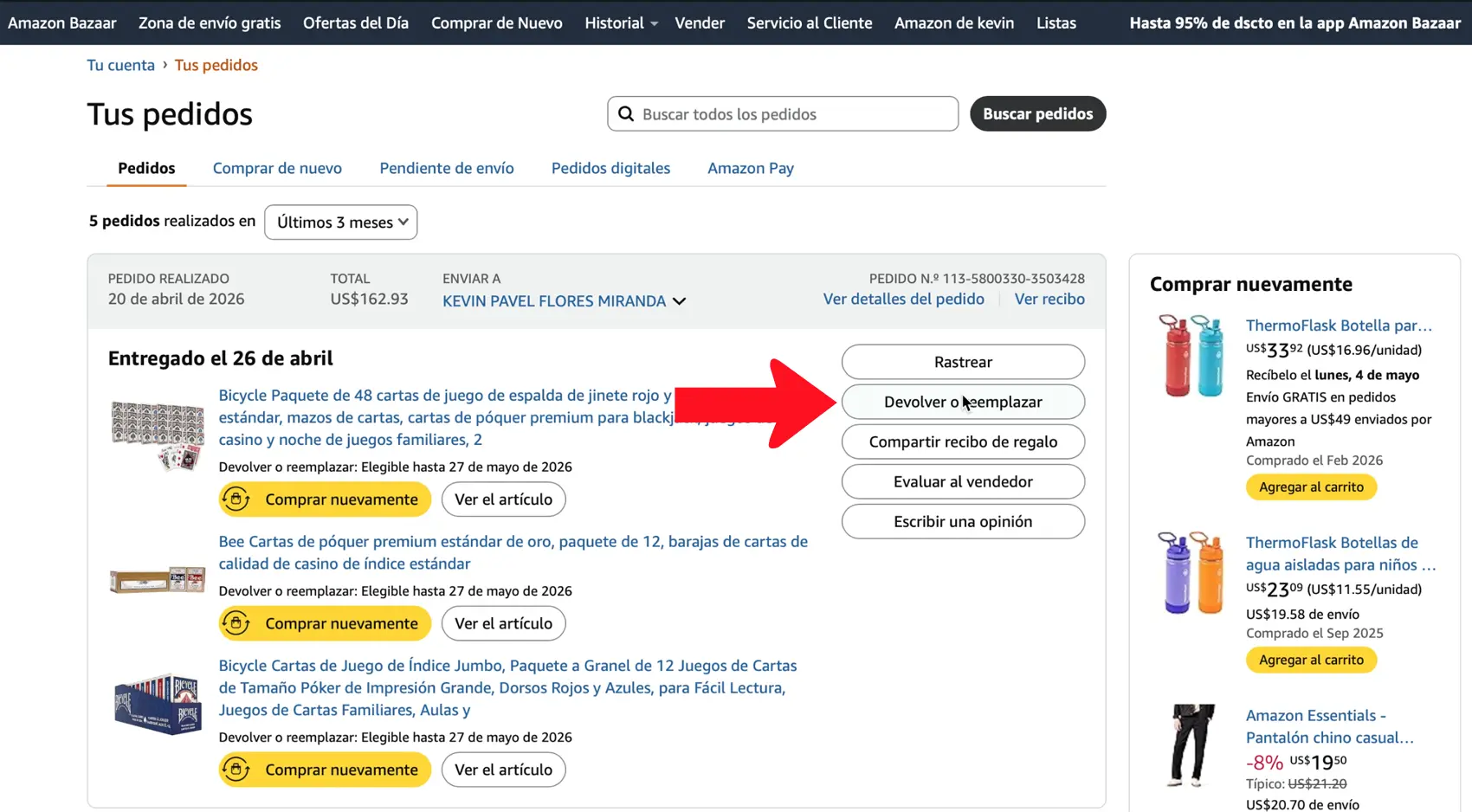Click Ver el artículo for Bicycle 48-pack
Screen dimensions: 1472x812
503,499
